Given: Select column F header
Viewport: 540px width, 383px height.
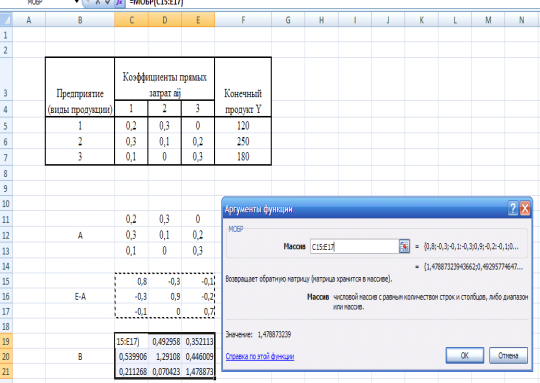Looking at the screenshot, I should pos(243,20).
